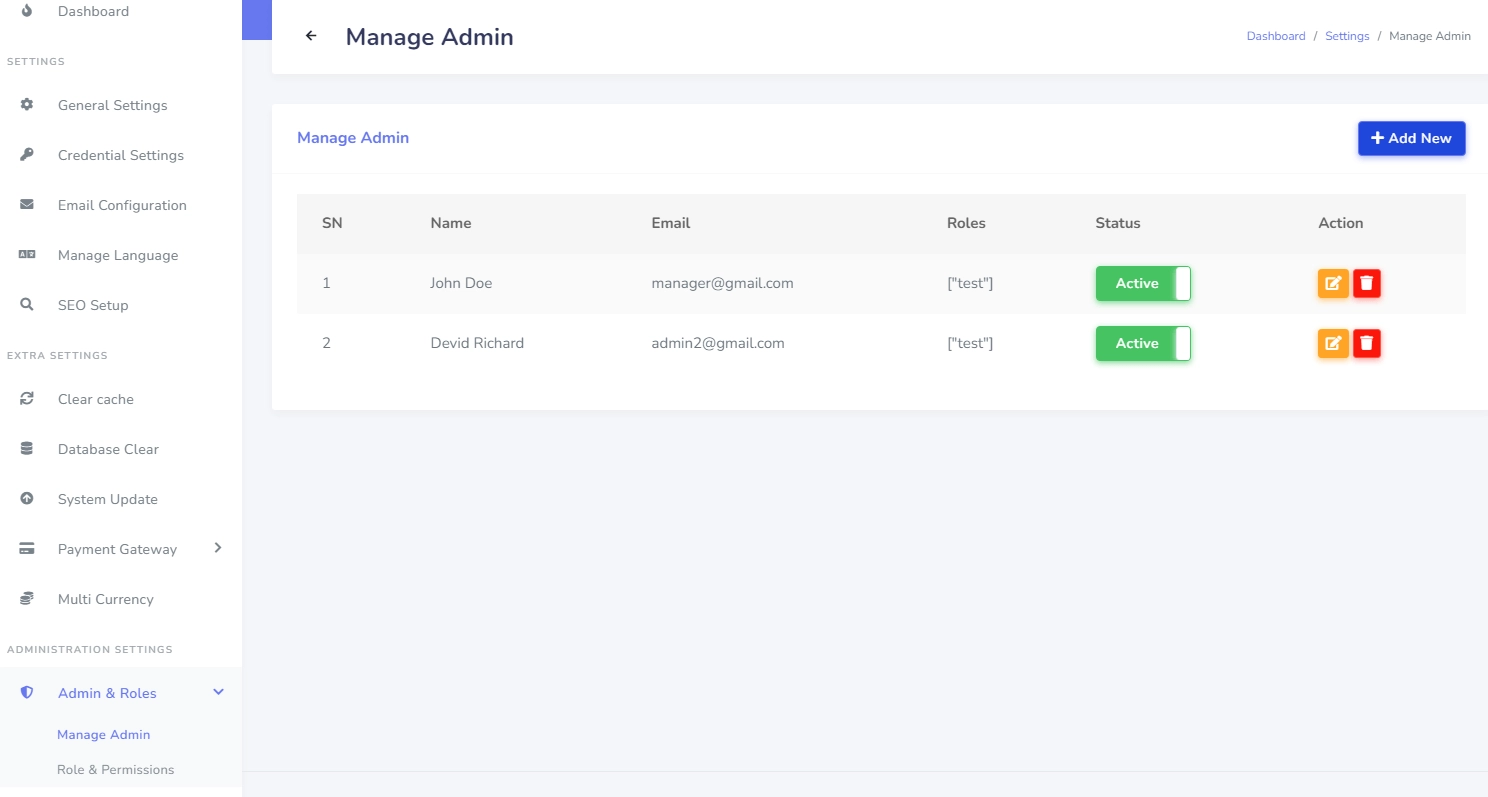Screen dimensions: 1488x797
Task: Open the Manage Language menu item
Action: click(x=117, y=255)
